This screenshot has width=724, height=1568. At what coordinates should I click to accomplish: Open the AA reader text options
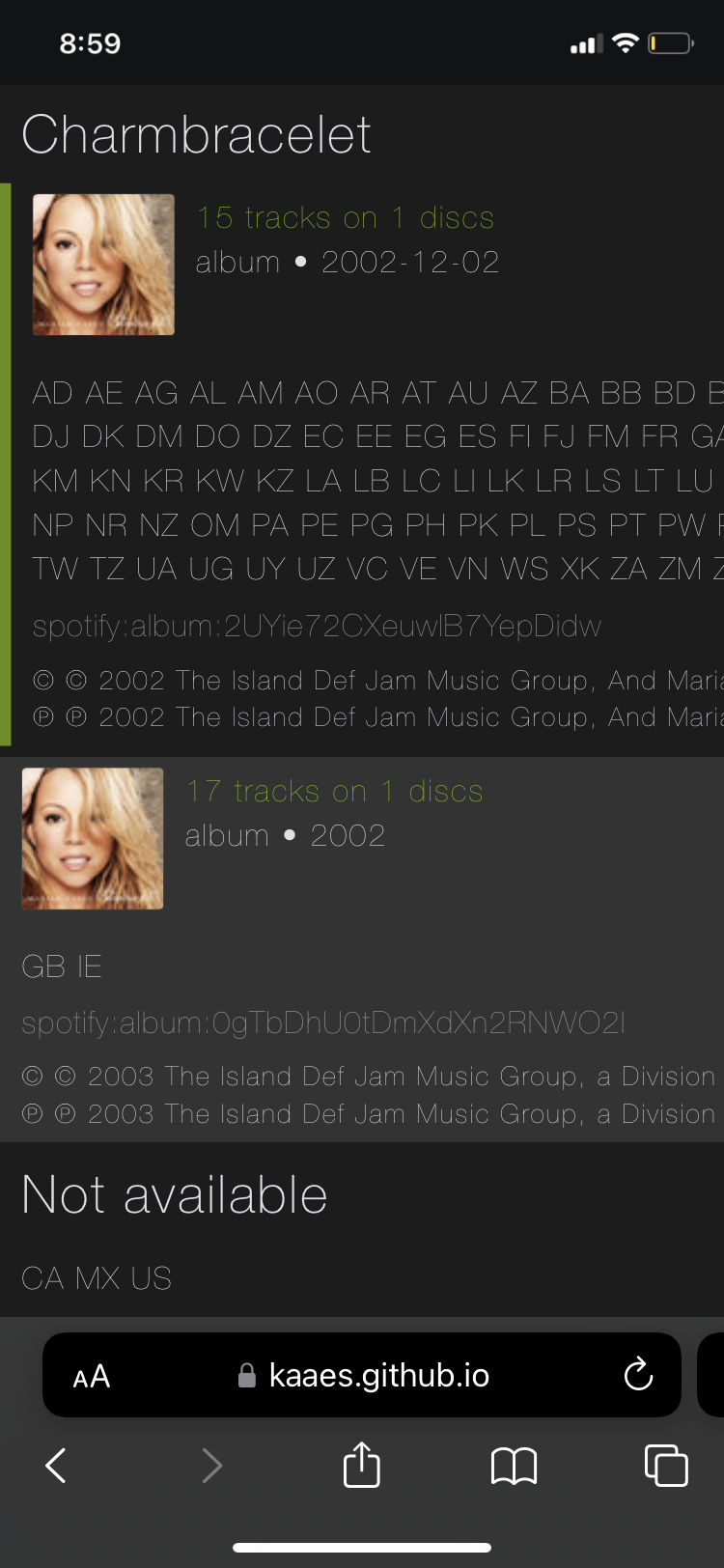click(x=92, y=1376)
